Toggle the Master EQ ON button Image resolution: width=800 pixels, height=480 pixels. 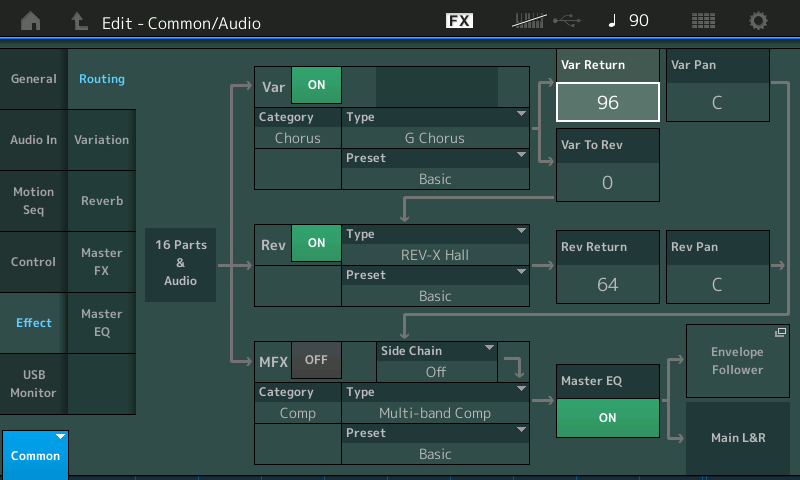click(x=607, y=418)
